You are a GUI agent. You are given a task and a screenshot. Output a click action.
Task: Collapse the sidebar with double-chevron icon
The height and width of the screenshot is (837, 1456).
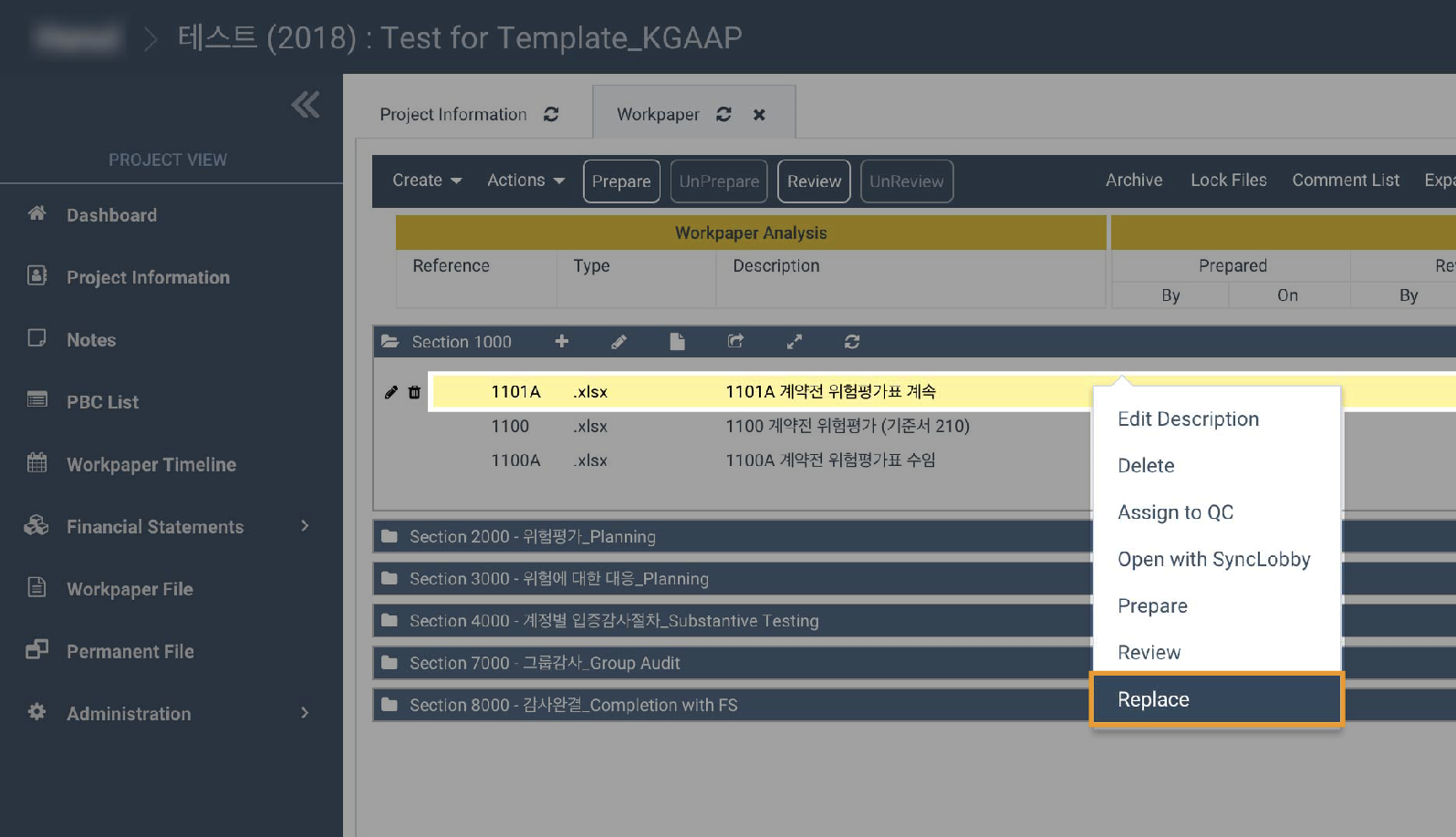(x=306, y=105)
